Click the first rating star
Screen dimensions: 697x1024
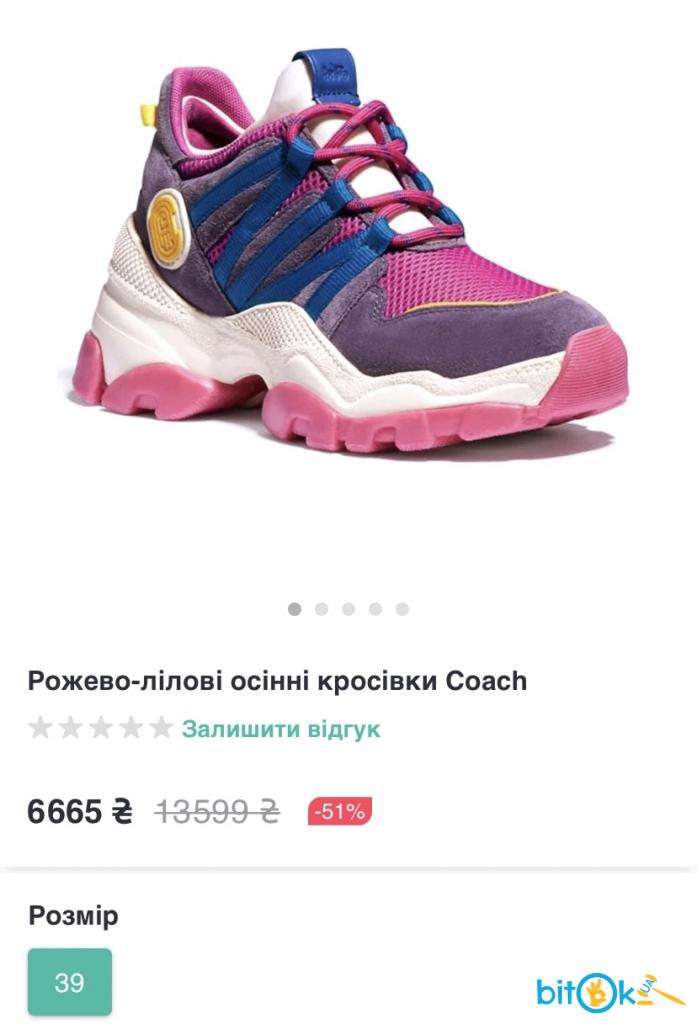[41, 728]
